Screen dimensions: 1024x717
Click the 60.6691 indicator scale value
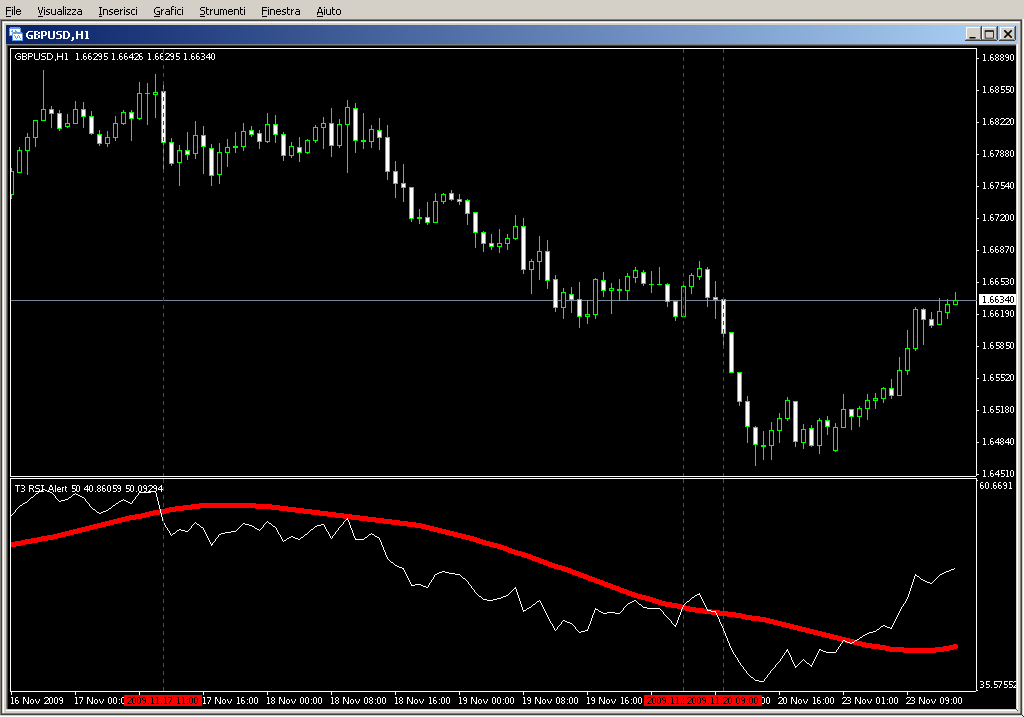(x=996, y=486)
